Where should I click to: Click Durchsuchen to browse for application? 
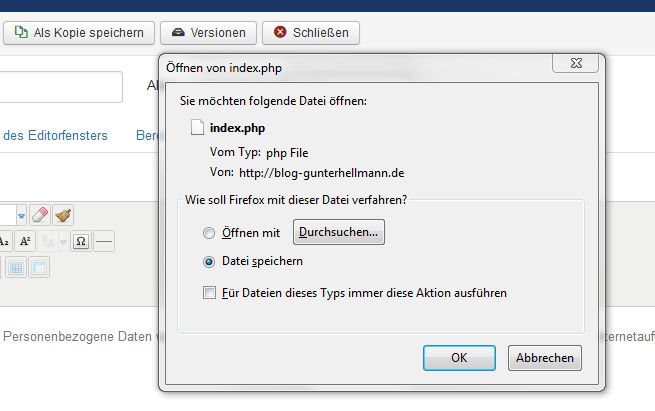click(x=338, y=232)
